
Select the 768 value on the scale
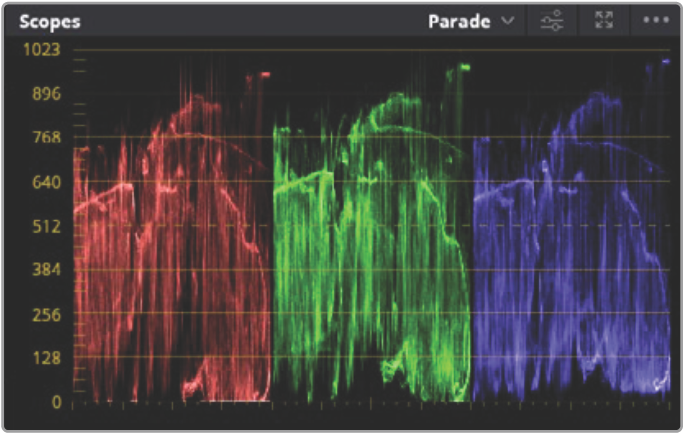[x=46, y=138]
